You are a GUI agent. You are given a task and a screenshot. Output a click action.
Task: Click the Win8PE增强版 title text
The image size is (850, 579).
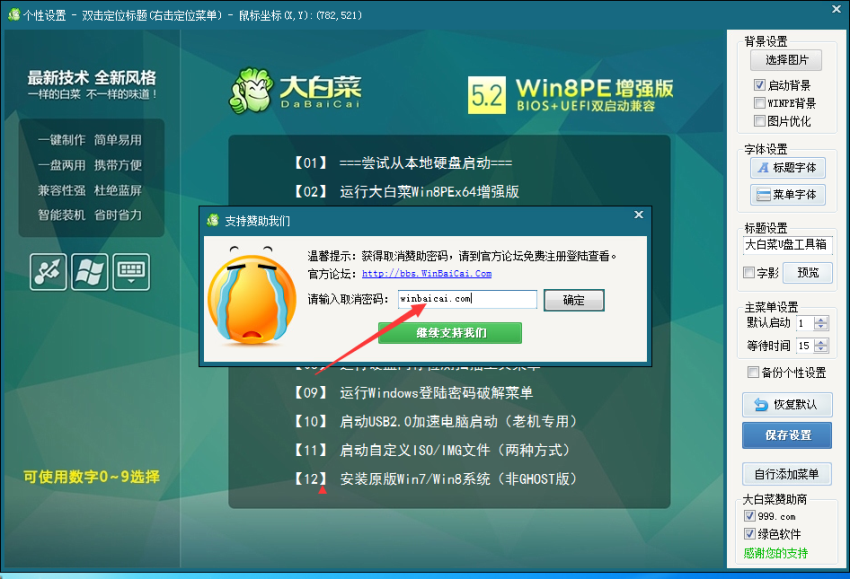[595, 88]
